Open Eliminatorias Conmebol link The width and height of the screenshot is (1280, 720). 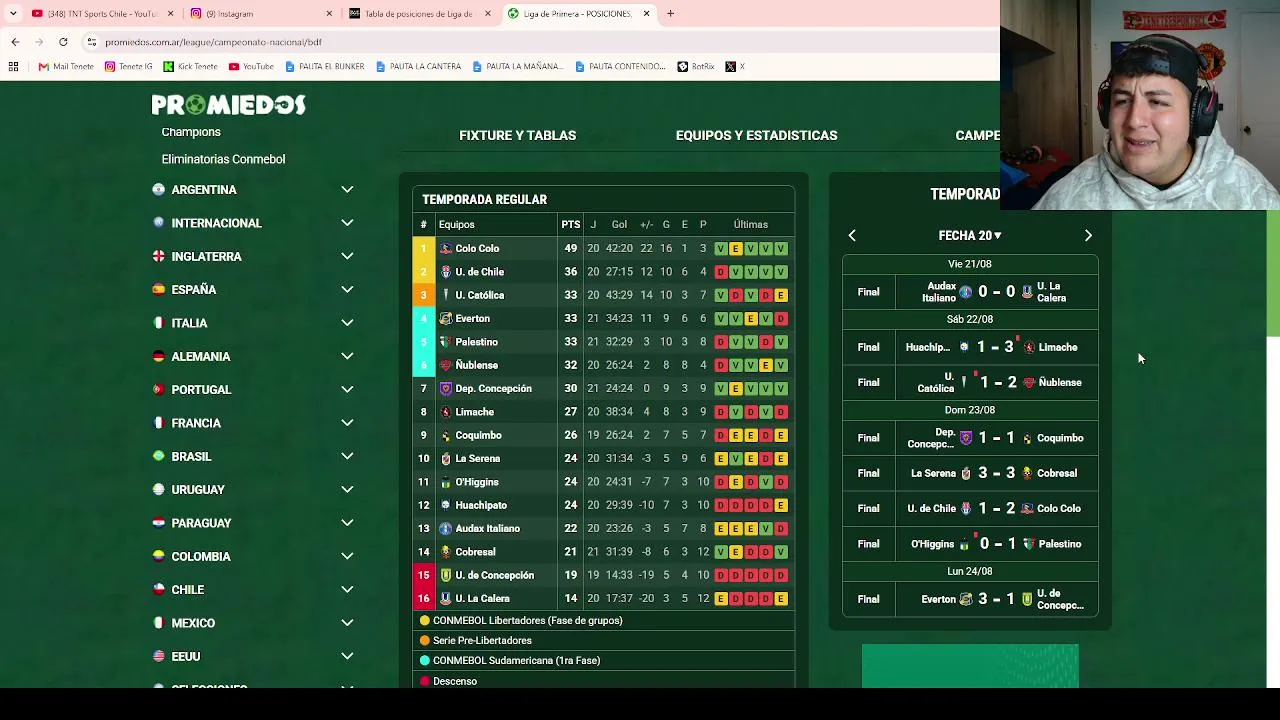[x=223, y=159]
